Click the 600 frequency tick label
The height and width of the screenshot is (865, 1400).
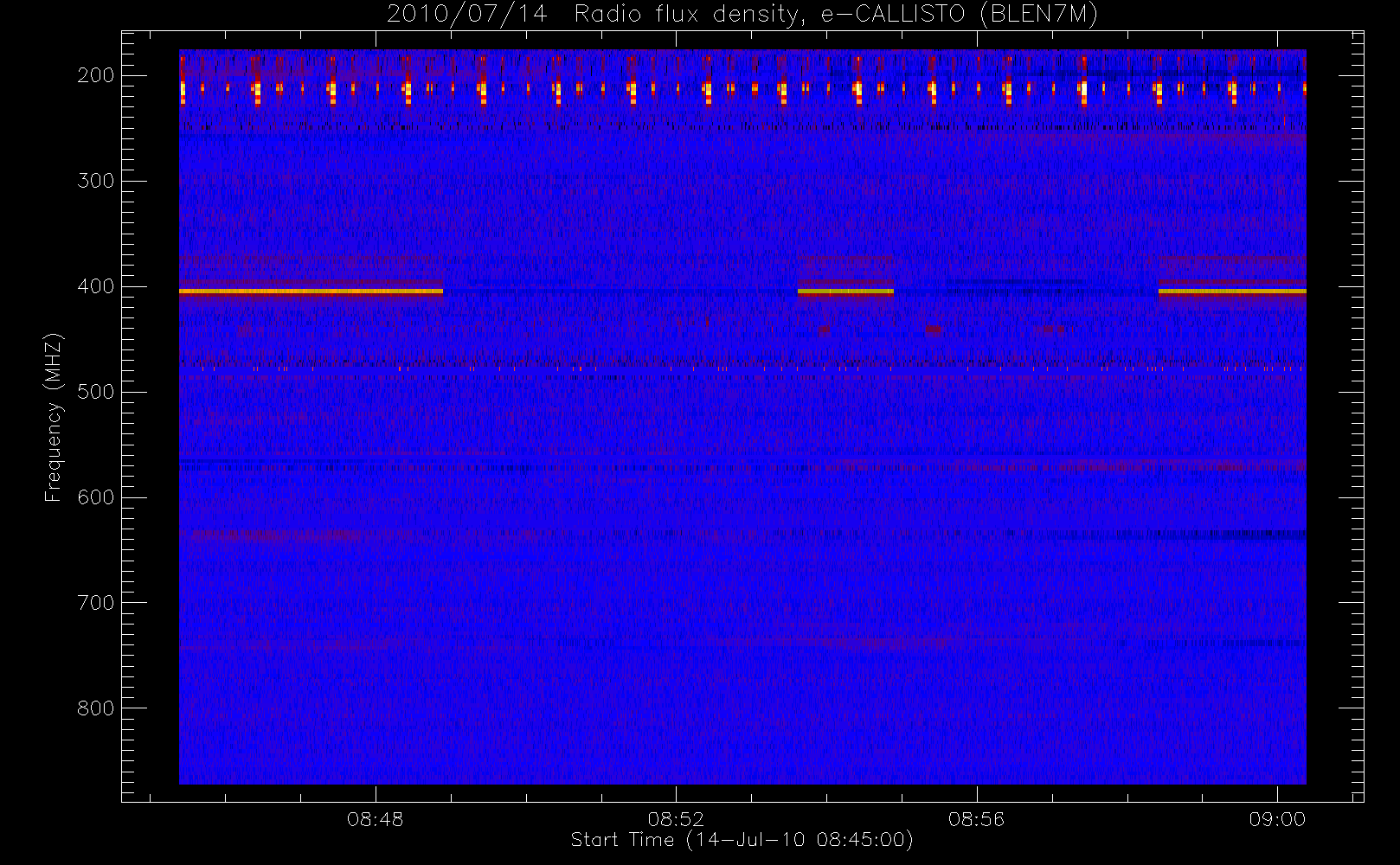point(96,497)
